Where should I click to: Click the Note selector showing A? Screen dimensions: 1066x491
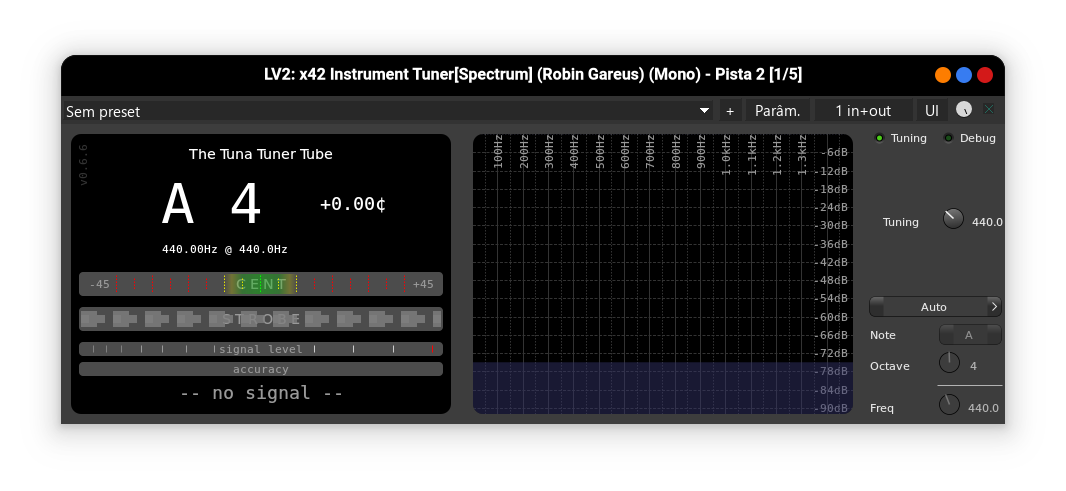click(x=970, y=335)
